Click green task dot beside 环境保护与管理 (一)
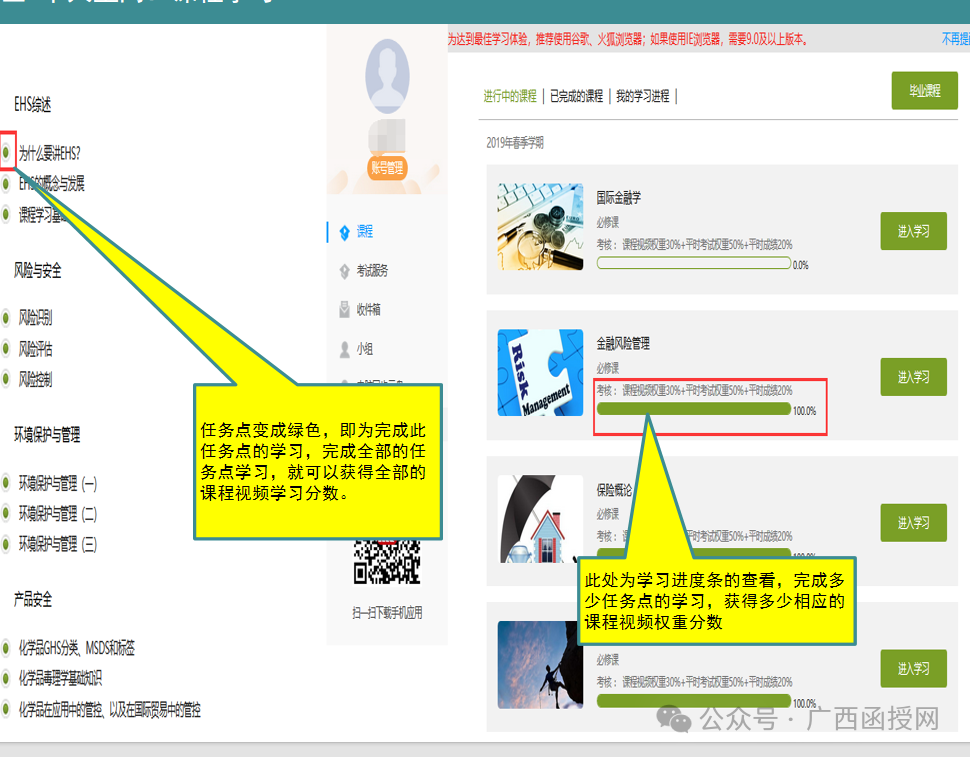 (x=6, y=482)
